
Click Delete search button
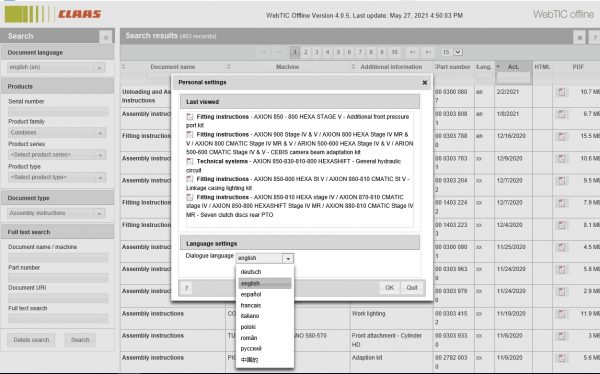(x=31, y=340)
